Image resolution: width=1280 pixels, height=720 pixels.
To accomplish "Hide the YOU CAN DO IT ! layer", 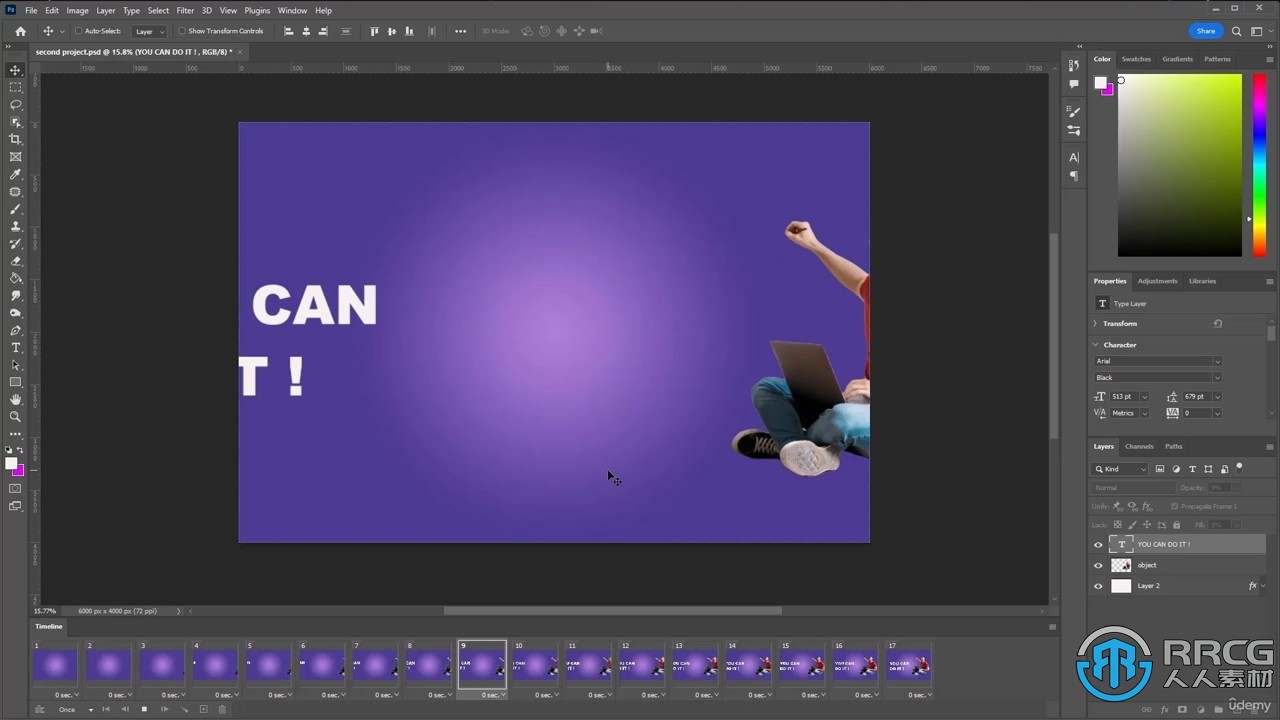I will [1098, 544].
